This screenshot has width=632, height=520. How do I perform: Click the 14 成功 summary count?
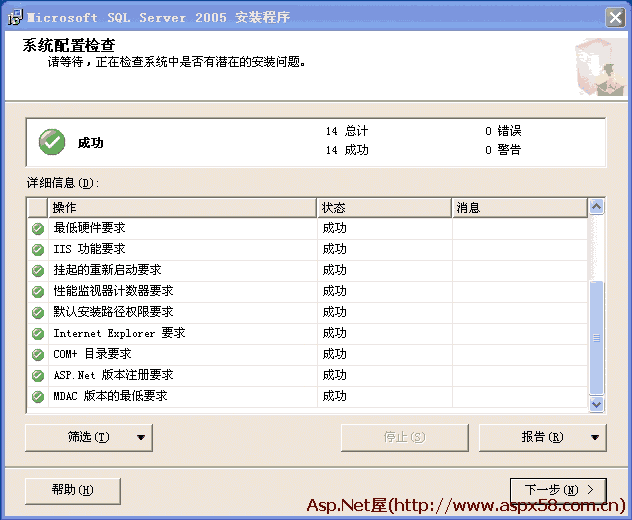click(347, 150)
